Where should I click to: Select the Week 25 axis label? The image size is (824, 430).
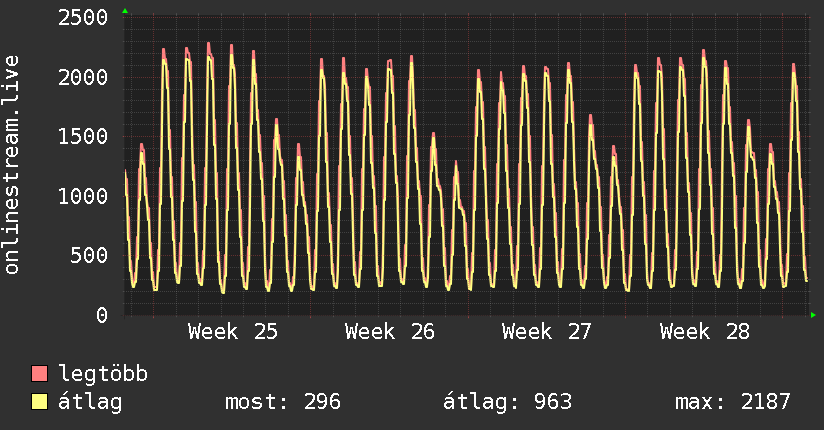click(233, 332)
